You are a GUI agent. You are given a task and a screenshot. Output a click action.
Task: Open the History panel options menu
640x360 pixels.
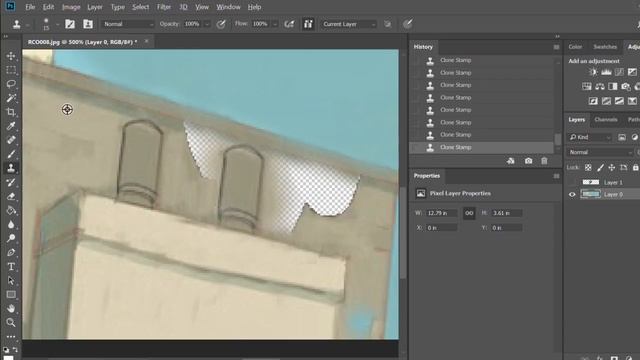tap(556, 47)
